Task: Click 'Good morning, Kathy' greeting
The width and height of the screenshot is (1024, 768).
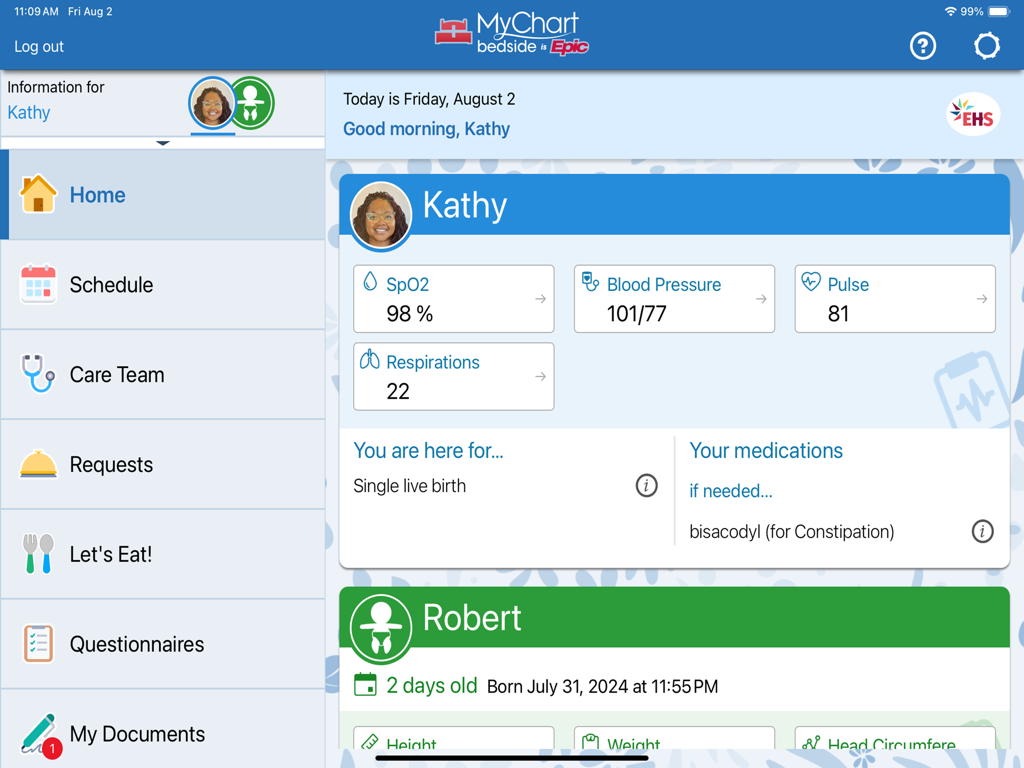Action: [x=426, y=129]
